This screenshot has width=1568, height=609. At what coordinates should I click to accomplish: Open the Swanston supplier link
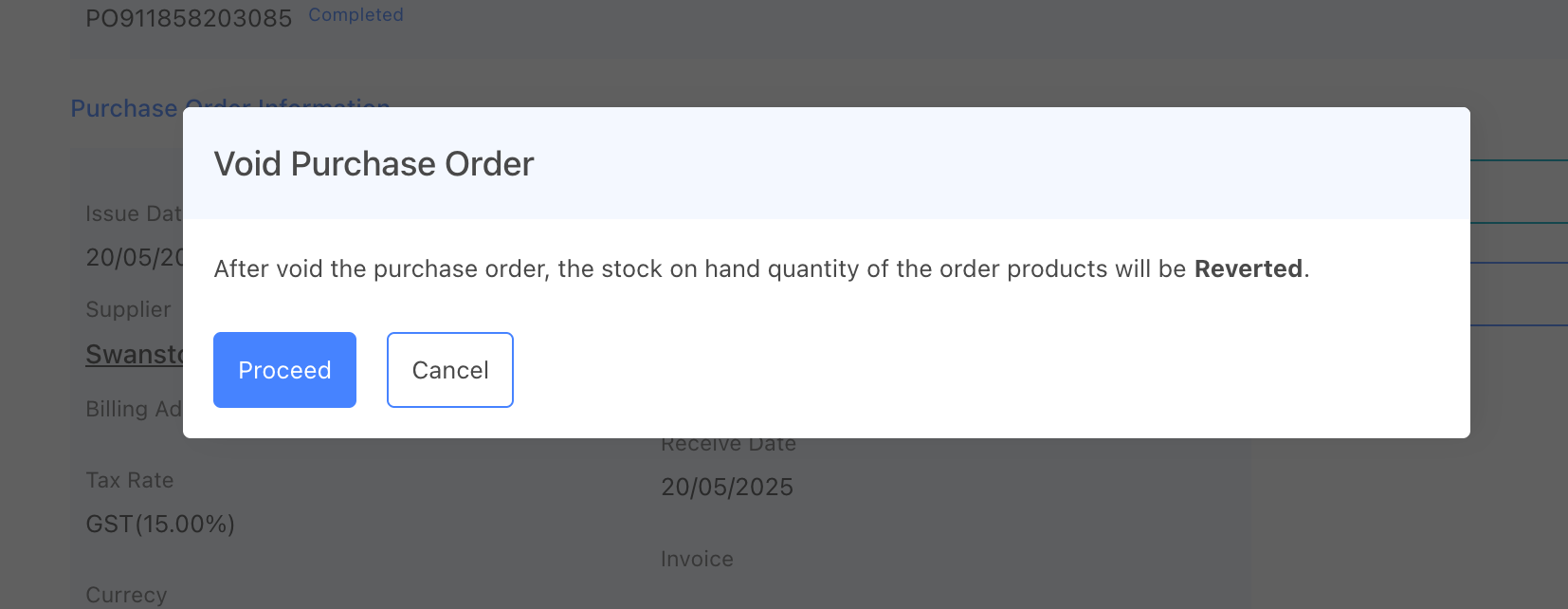tap(134, 355)
